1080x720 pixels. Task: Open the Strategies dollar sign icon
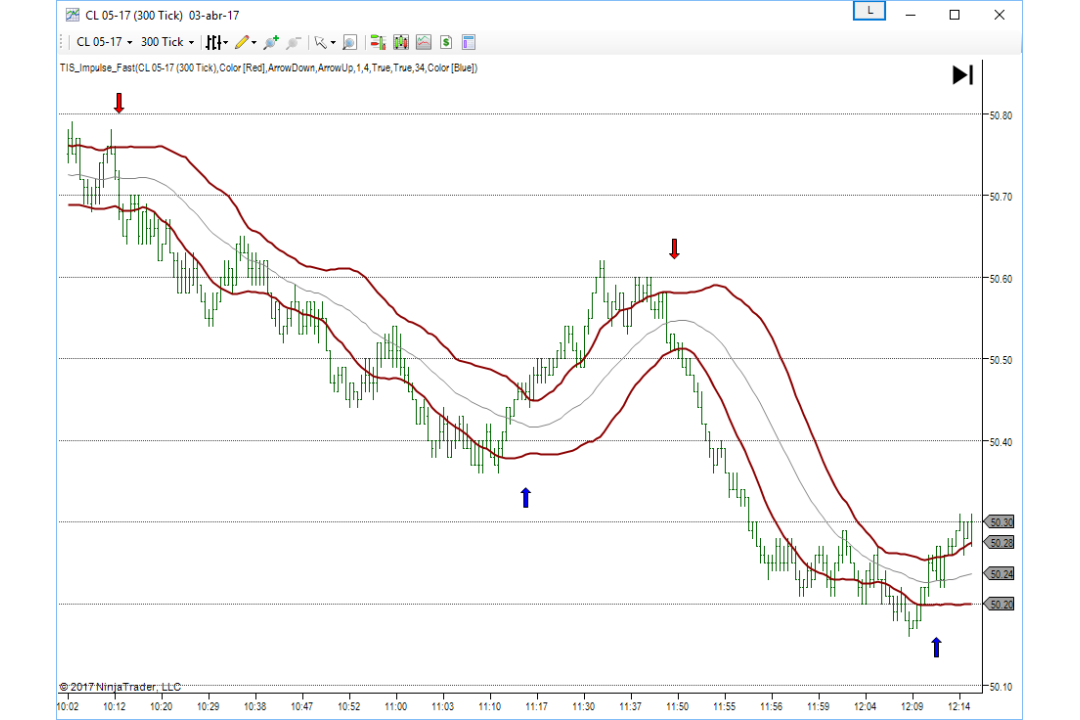pyautogui.click(x=446, y=42)
